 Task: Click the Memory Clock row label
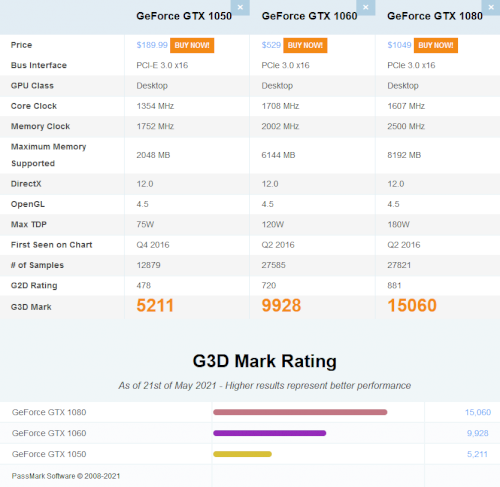40,126
